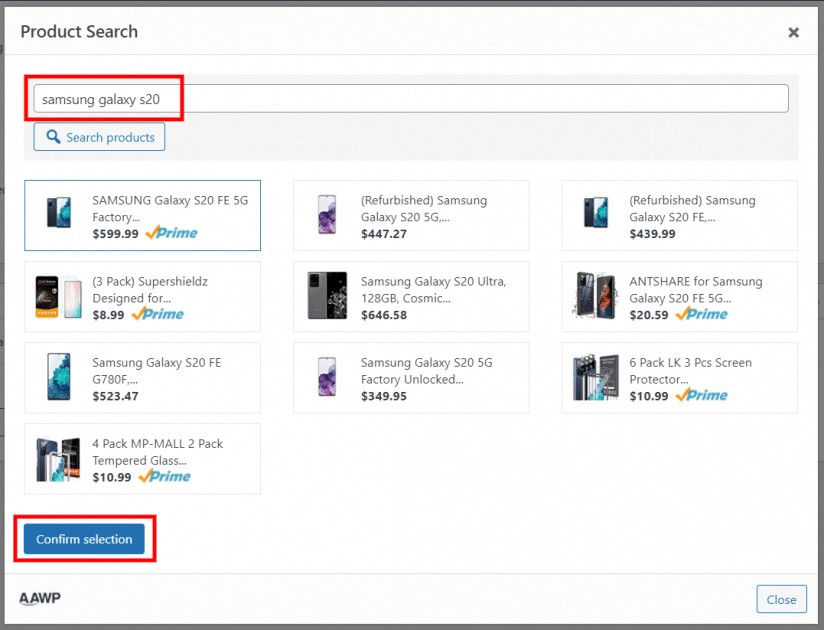Click the Prime badge on the MP-MALL card
This screenshot has width=824, height=630.
point(164,477)
